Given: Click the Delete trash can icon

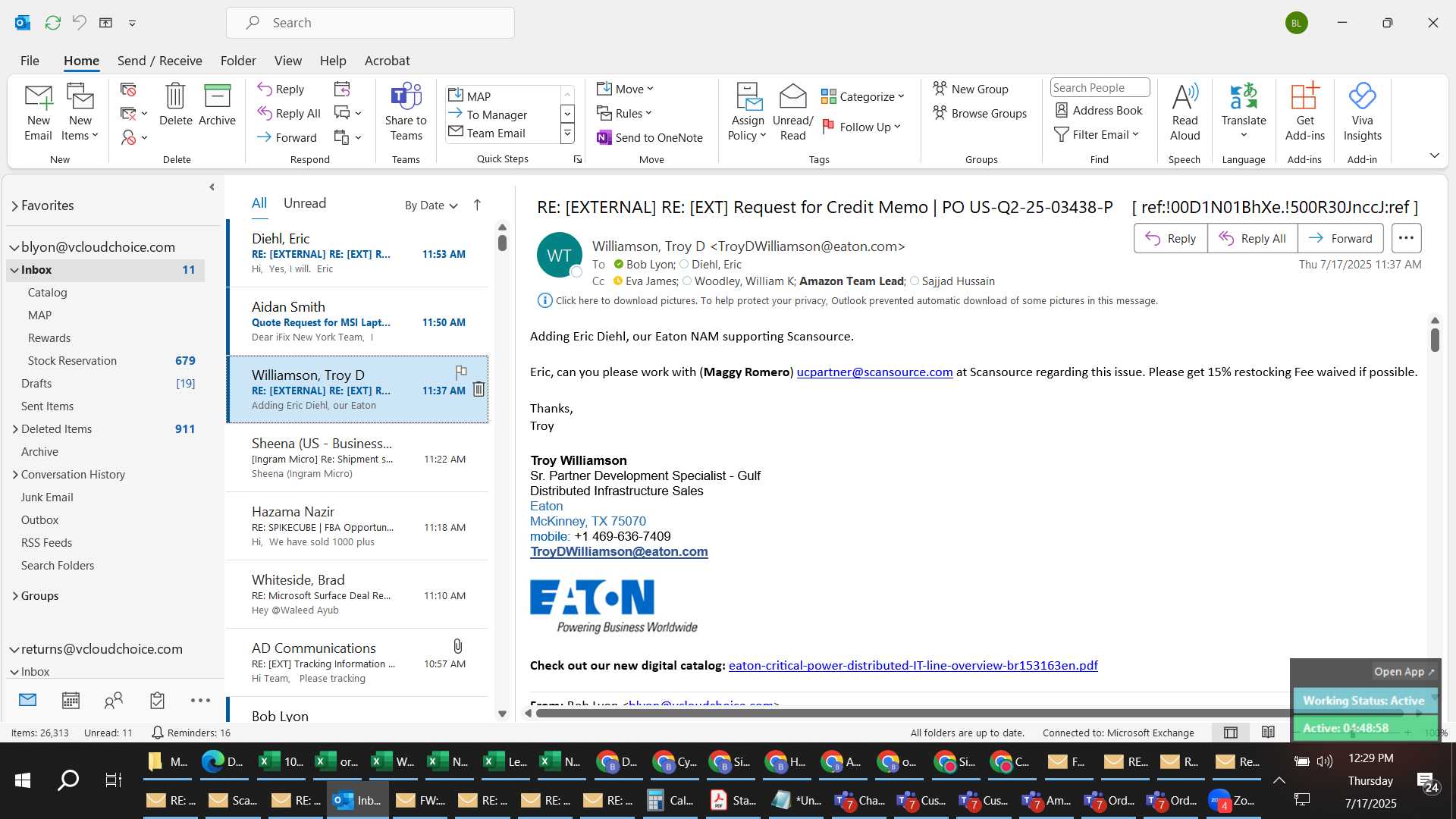Looking at the screenshot, I should point(175,105).
